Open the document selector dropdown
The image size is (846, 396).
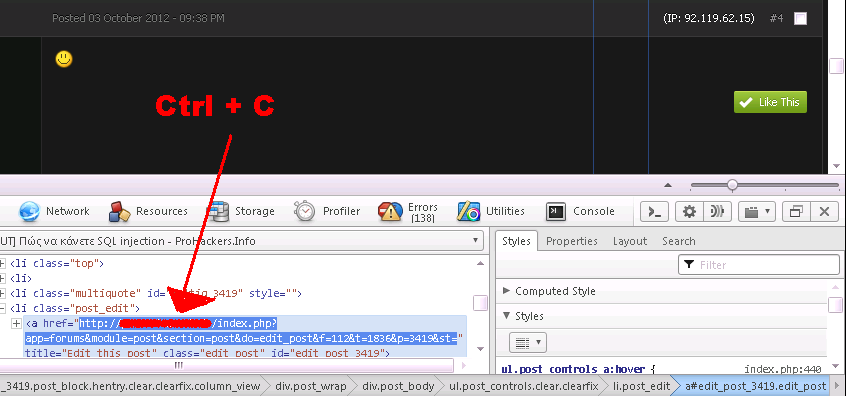[x=242, y=241]
